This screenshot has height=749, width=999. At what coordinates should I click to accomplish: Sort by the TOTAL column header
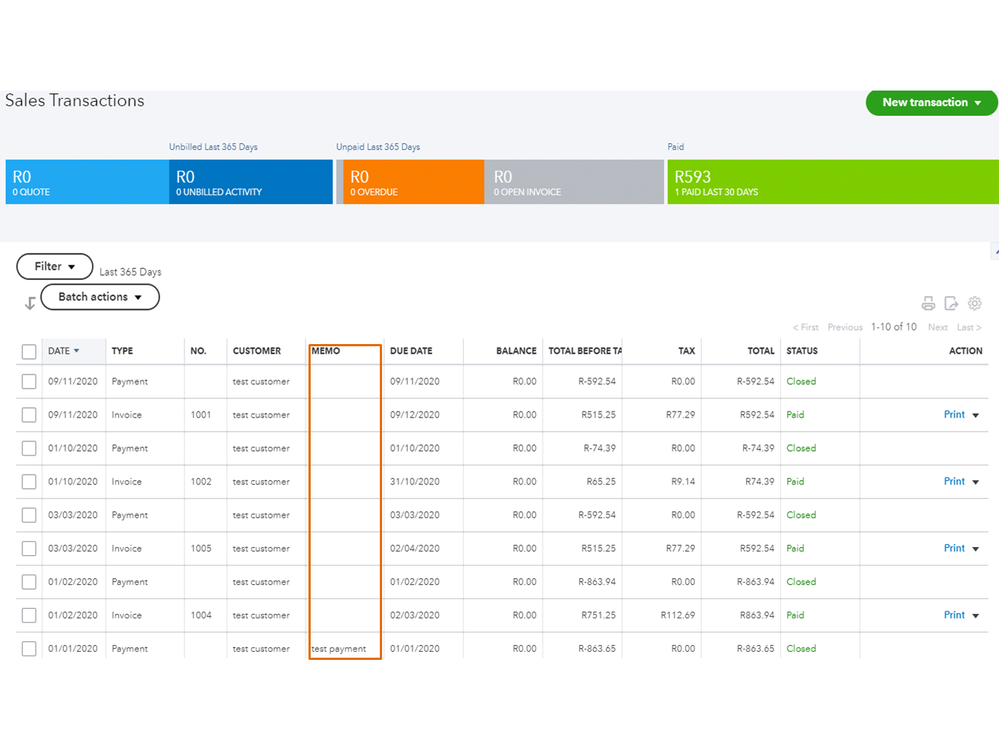(x=761, y=351)
